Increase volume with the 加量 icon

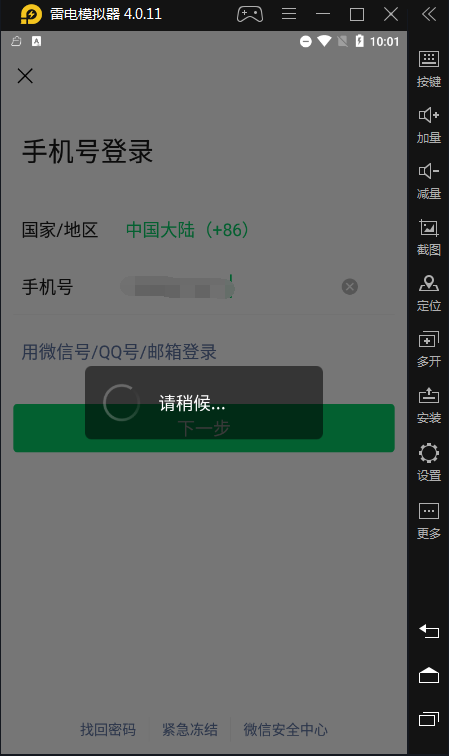tap(428, 125)
